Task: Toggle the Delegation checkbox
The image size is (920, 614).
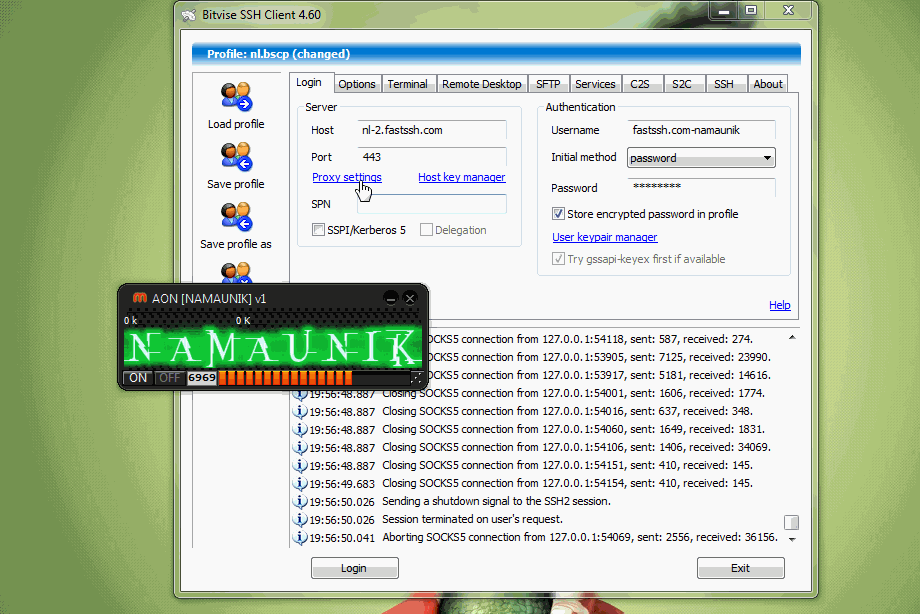Action: point(427,230)
